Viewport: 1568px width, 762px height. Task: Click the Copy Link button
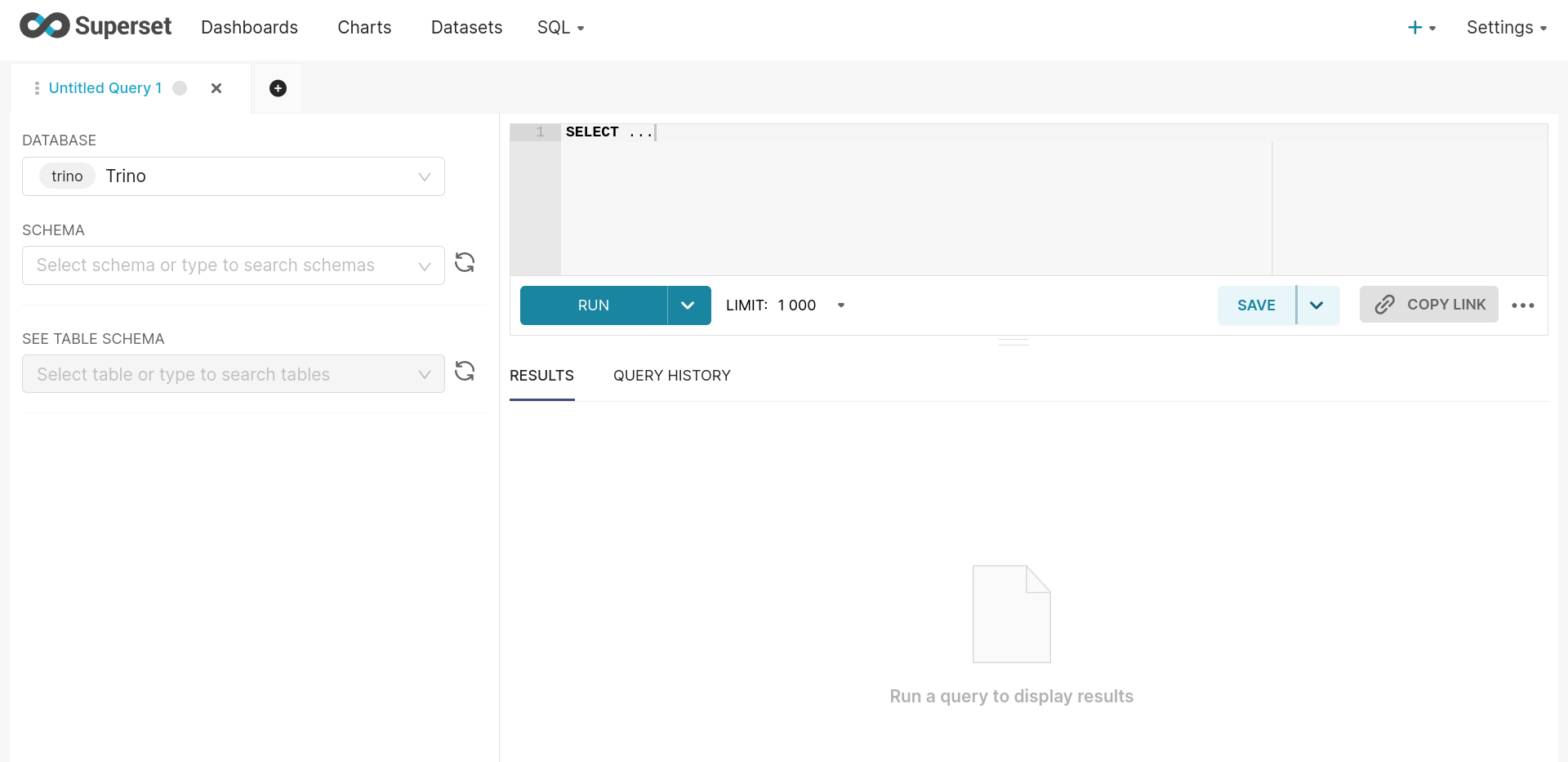(1428, 305)
